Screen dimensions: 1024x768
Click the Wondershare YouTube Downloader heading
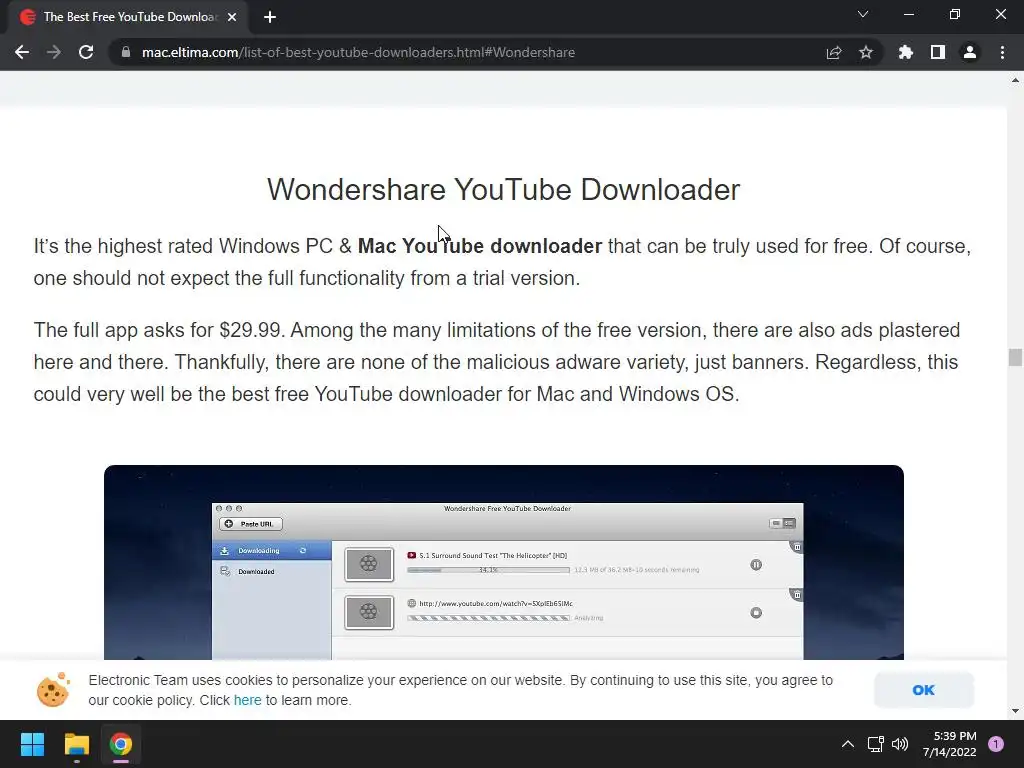pos(504,190)
